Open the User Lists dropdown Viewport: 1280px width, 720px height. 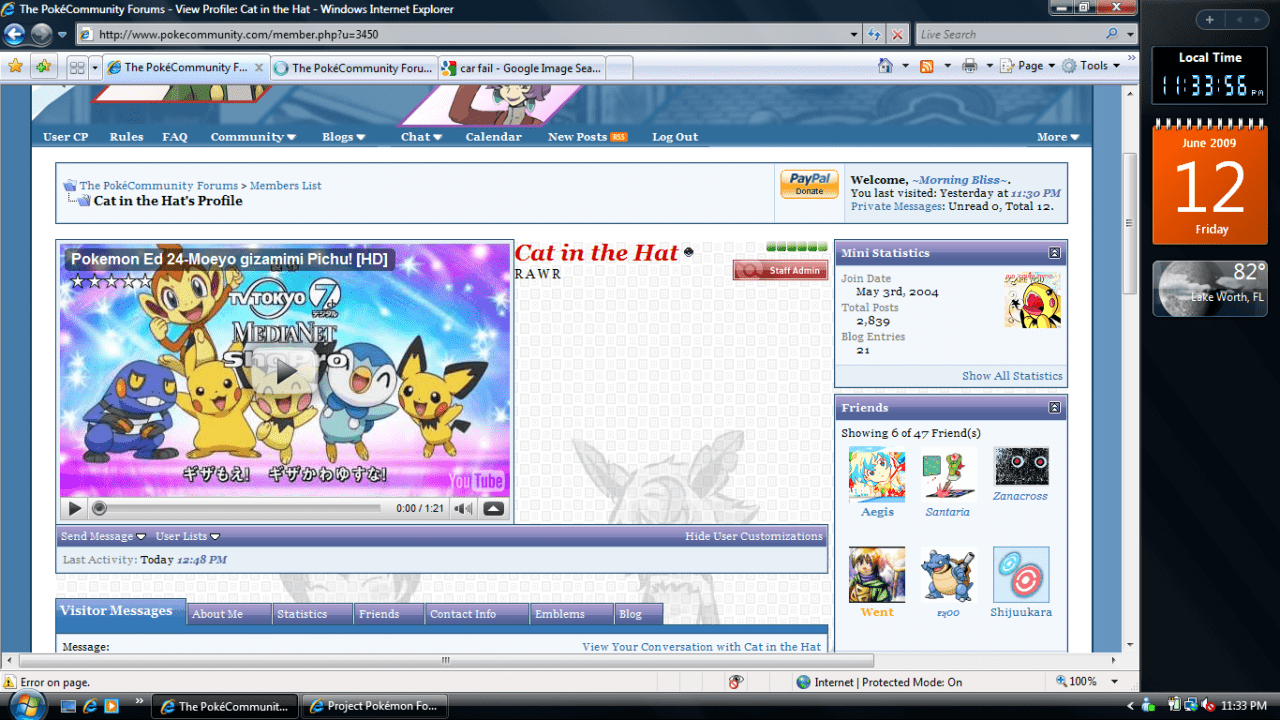pos(187,536)
